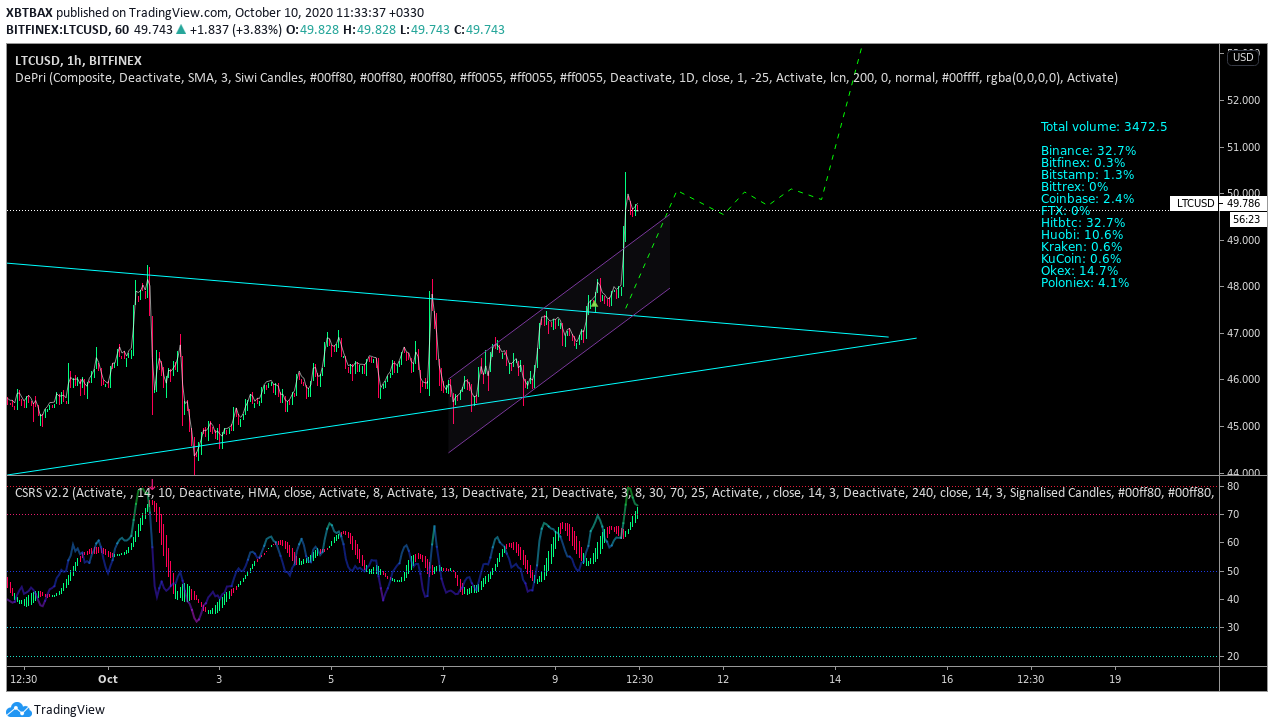Select the green up-arrow marker on chart
1274x728 pixels.
tap(594, 303)
